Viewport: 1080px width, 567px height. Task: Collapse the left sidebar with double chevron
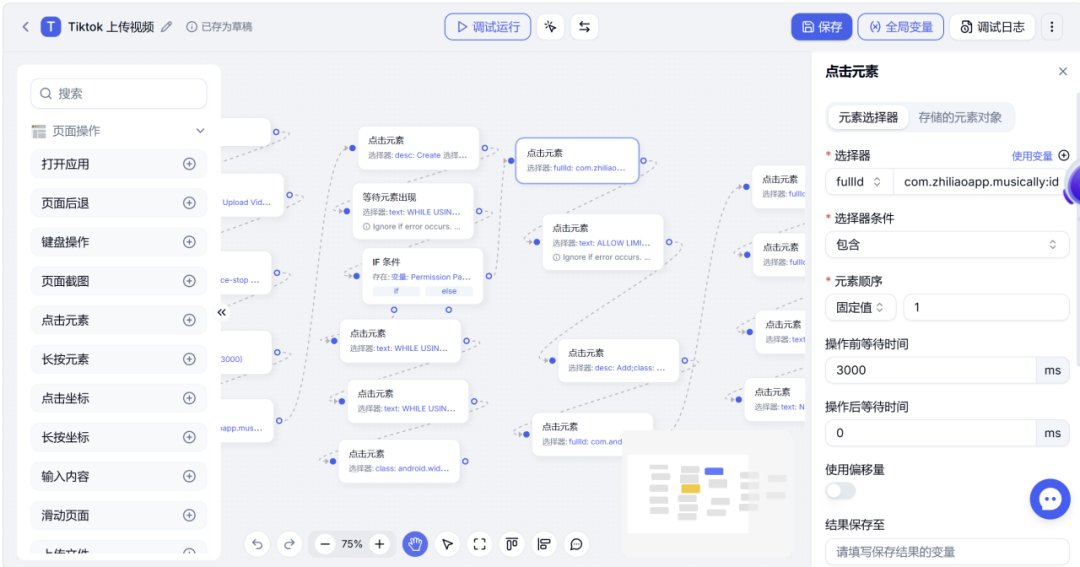(222, 312)
